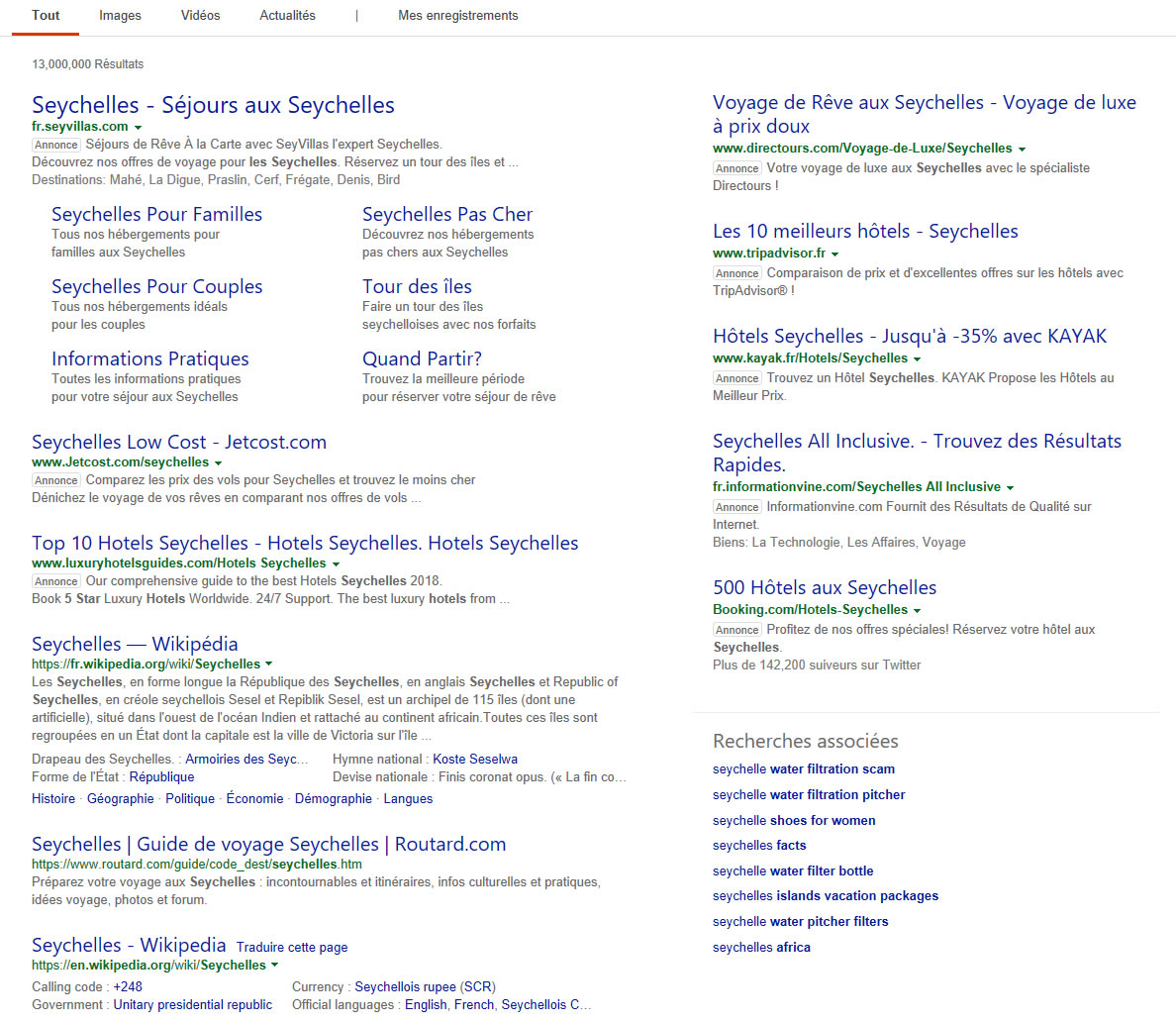
Task: Open dropdown arrow beside fr.wikipedia.org URL
Action: click(269, 665)
